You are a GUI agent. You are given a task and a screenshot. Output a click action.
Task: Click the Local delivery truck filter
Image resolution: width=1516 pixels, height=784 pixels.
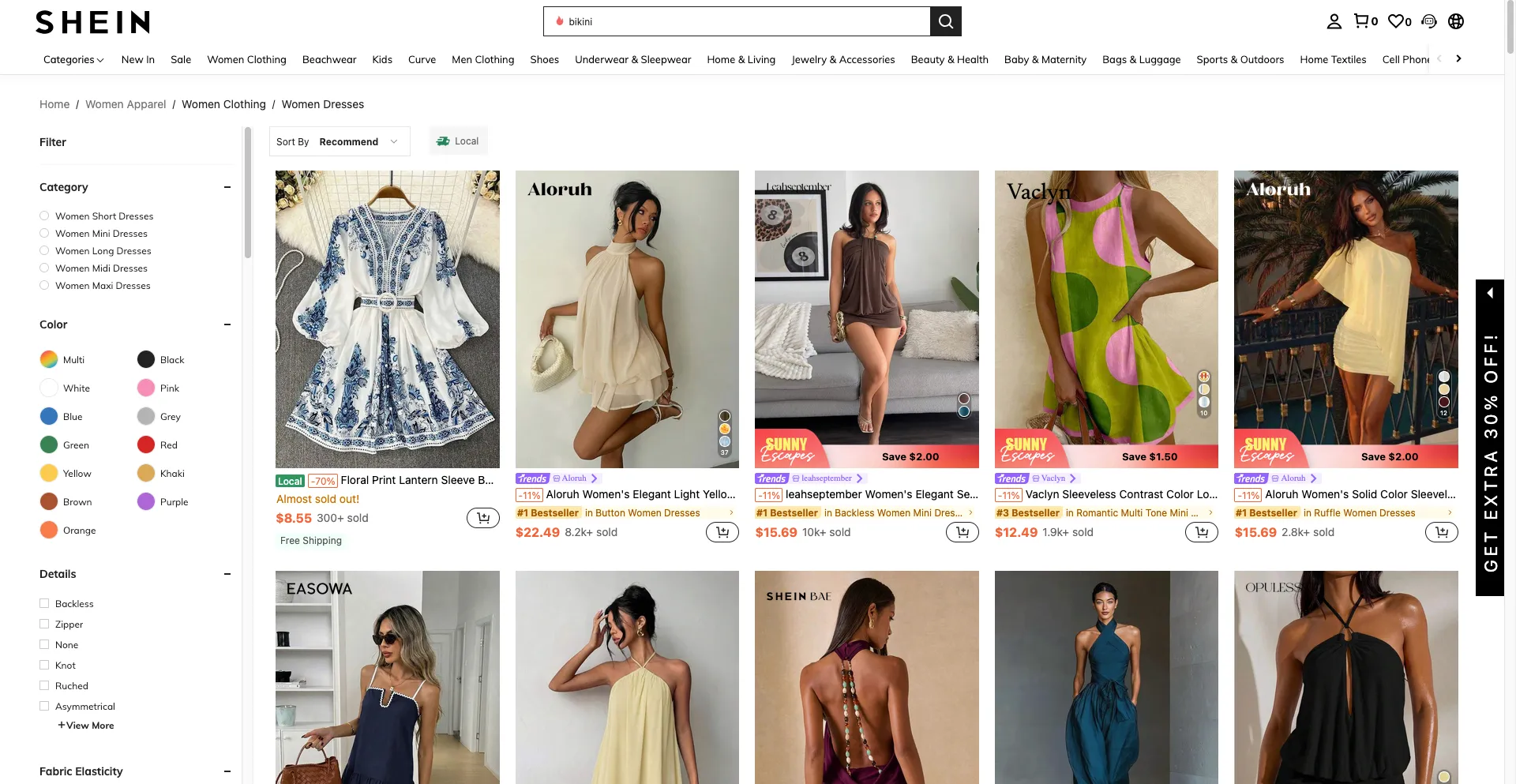point(458,141)
